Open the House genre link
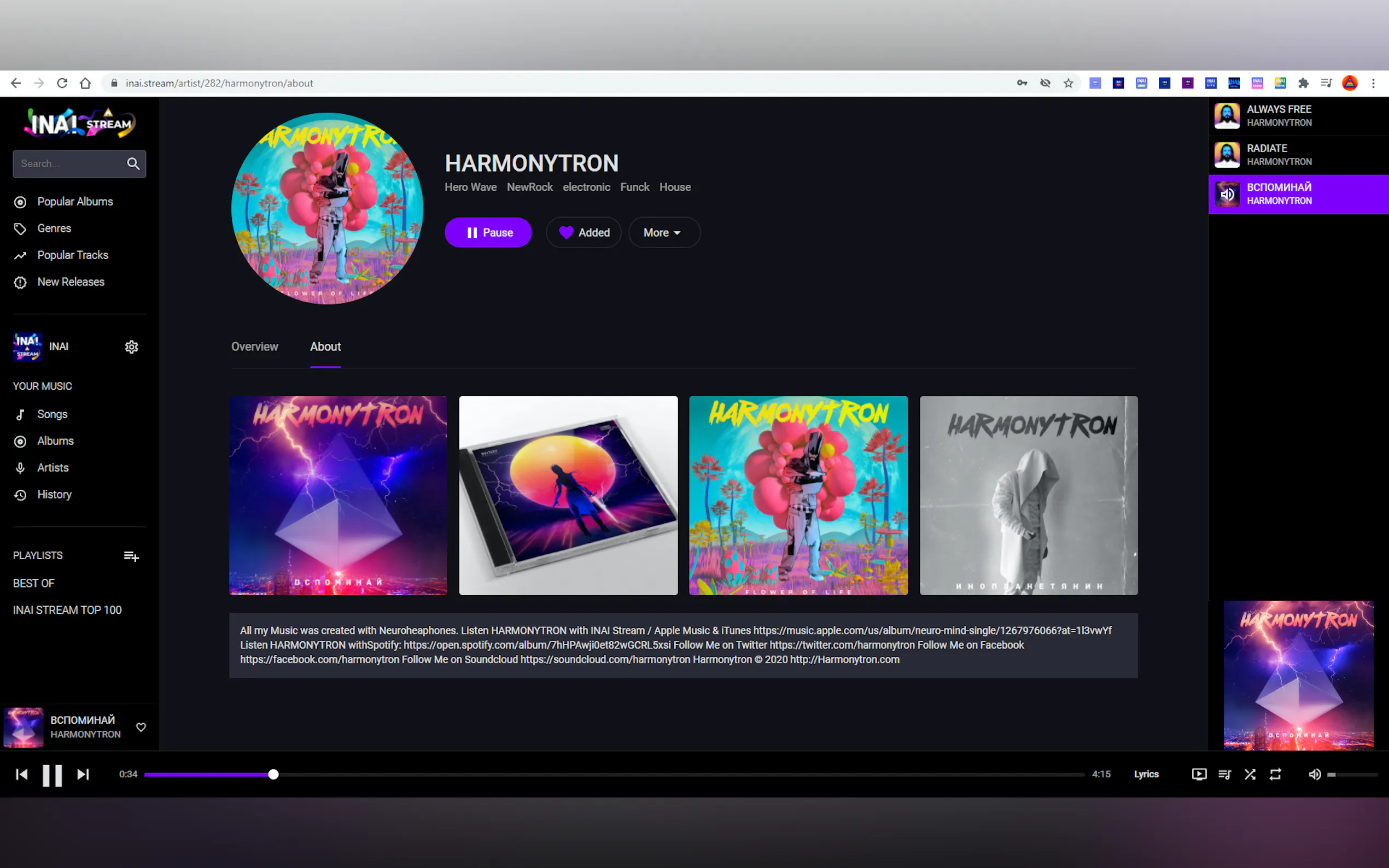The height and width of the screenshot is (868, 1389). 675,187
